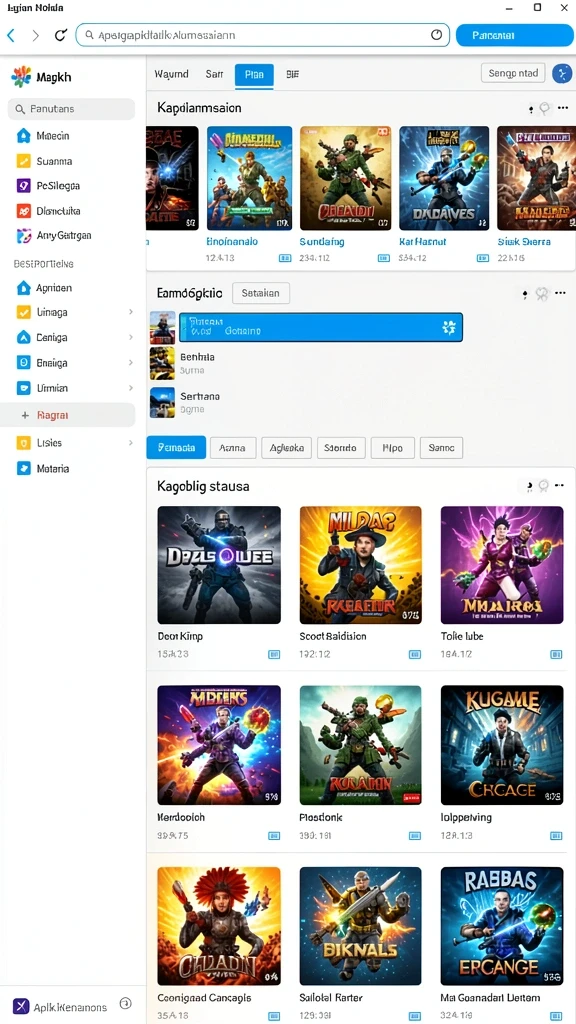The image size is (576, 1024).
Task: Select the Samc filter tab
Action: (x=441, y=448)
